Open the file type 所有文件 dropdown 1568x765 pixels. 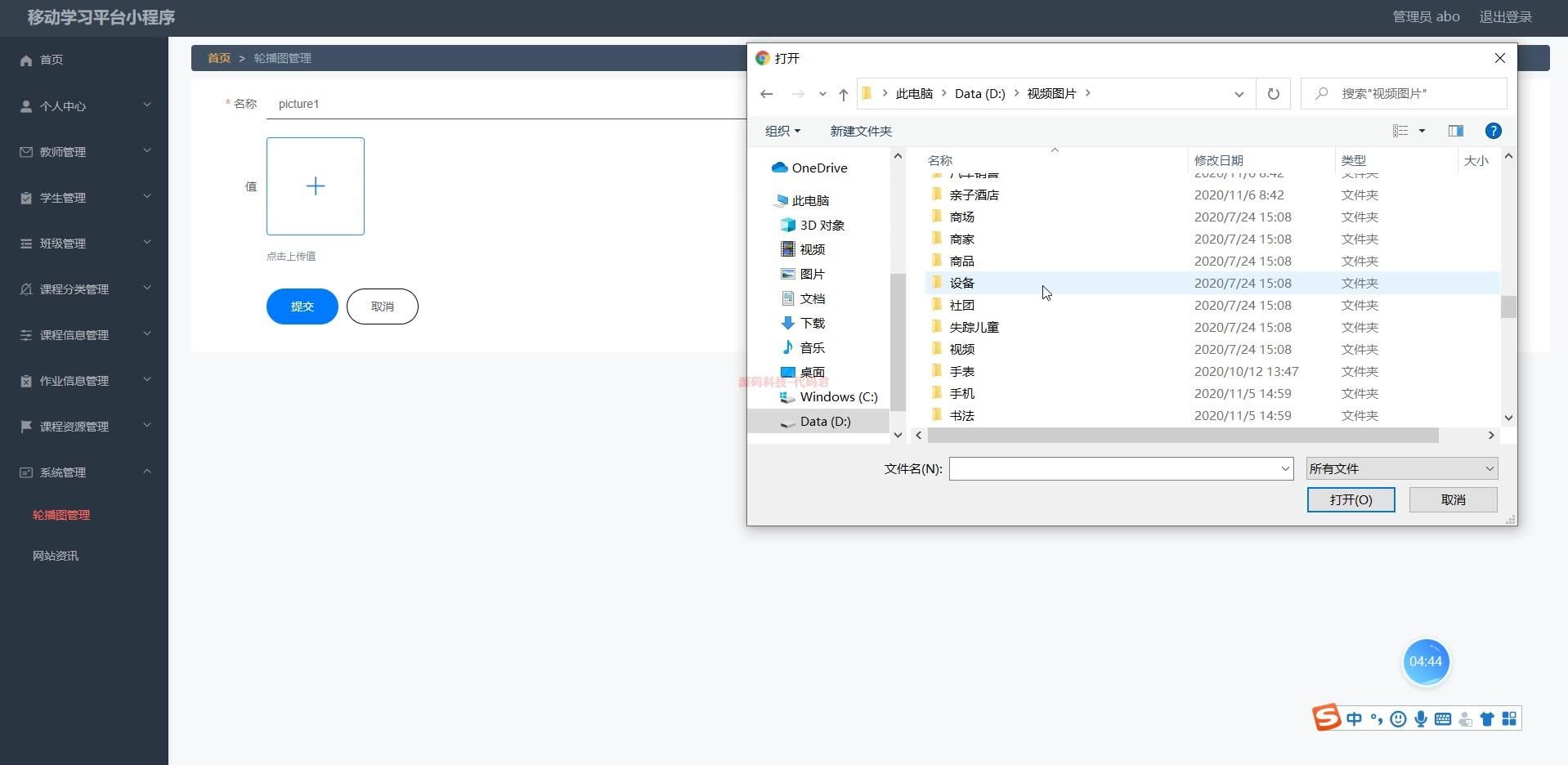[1401, 468]
